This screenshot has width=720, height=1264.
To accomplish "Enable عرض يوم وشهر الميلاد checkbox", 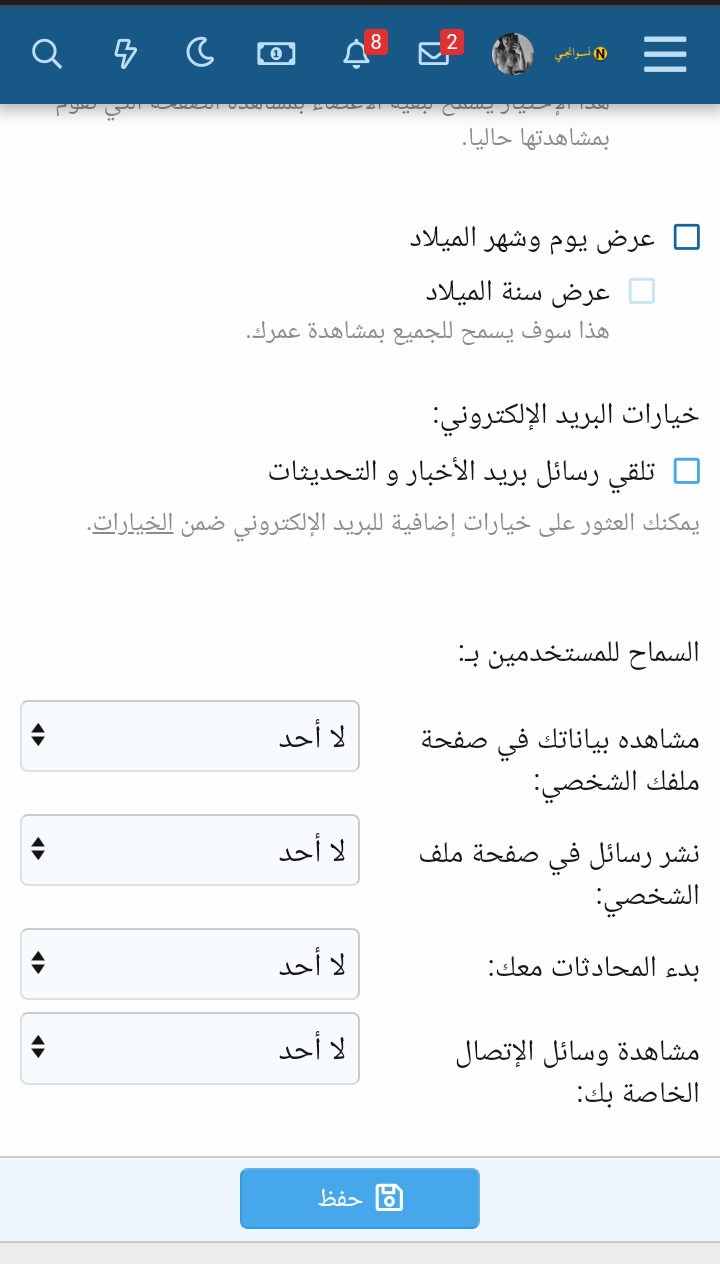I will [x=687, y=237].
